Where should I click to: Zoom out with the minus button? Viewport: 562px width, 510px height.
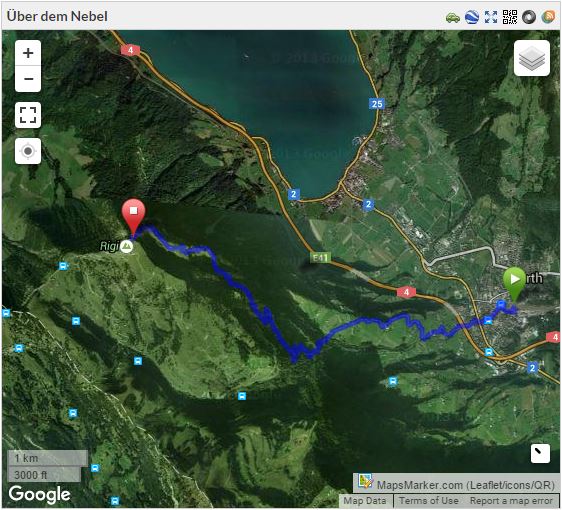pyautogui.click(x=28, y=79)
